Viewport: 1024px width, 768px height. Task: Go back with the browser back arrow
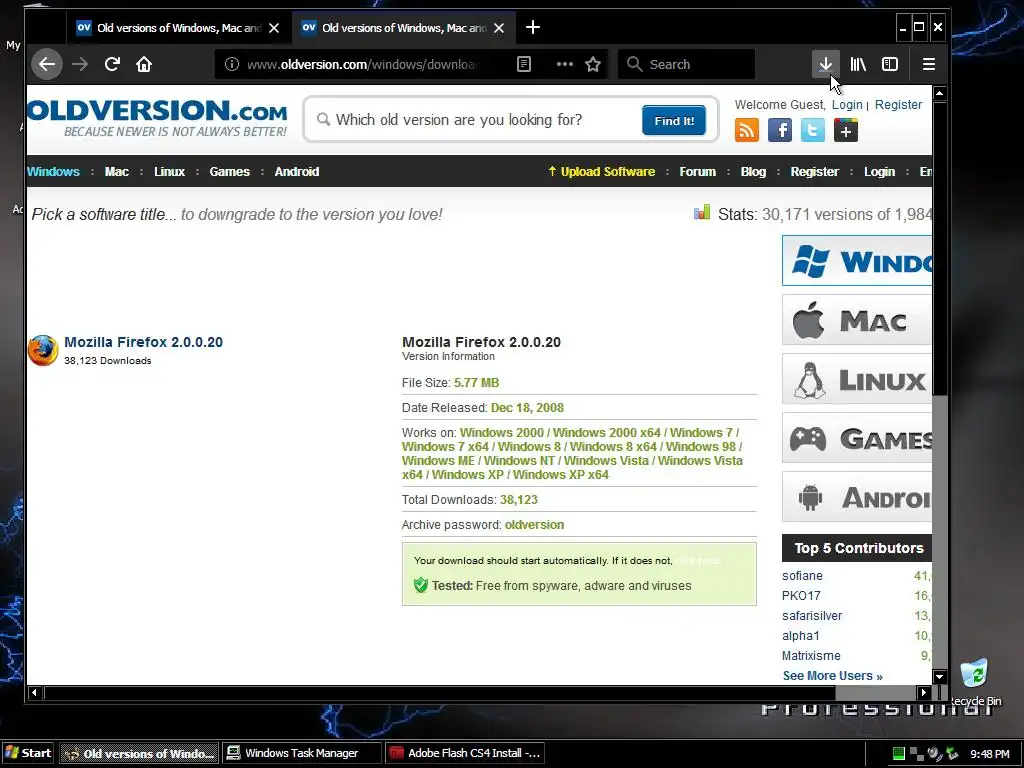(x=47, y=64)
